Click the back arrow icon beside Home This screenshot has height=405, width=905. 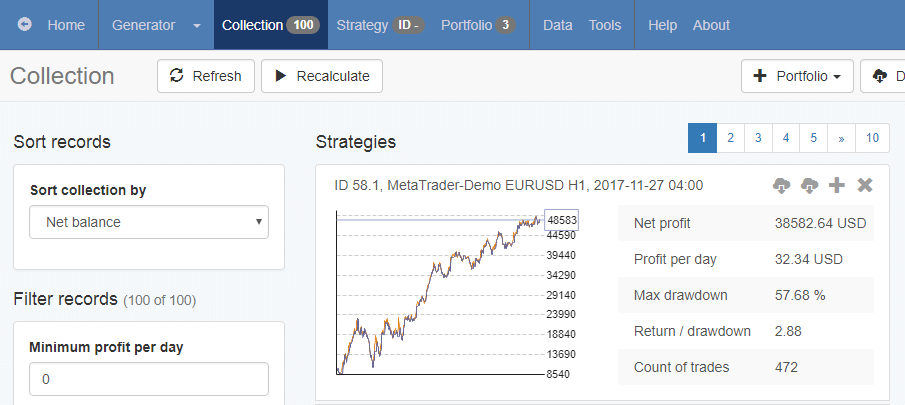click(x=25, y=25)
